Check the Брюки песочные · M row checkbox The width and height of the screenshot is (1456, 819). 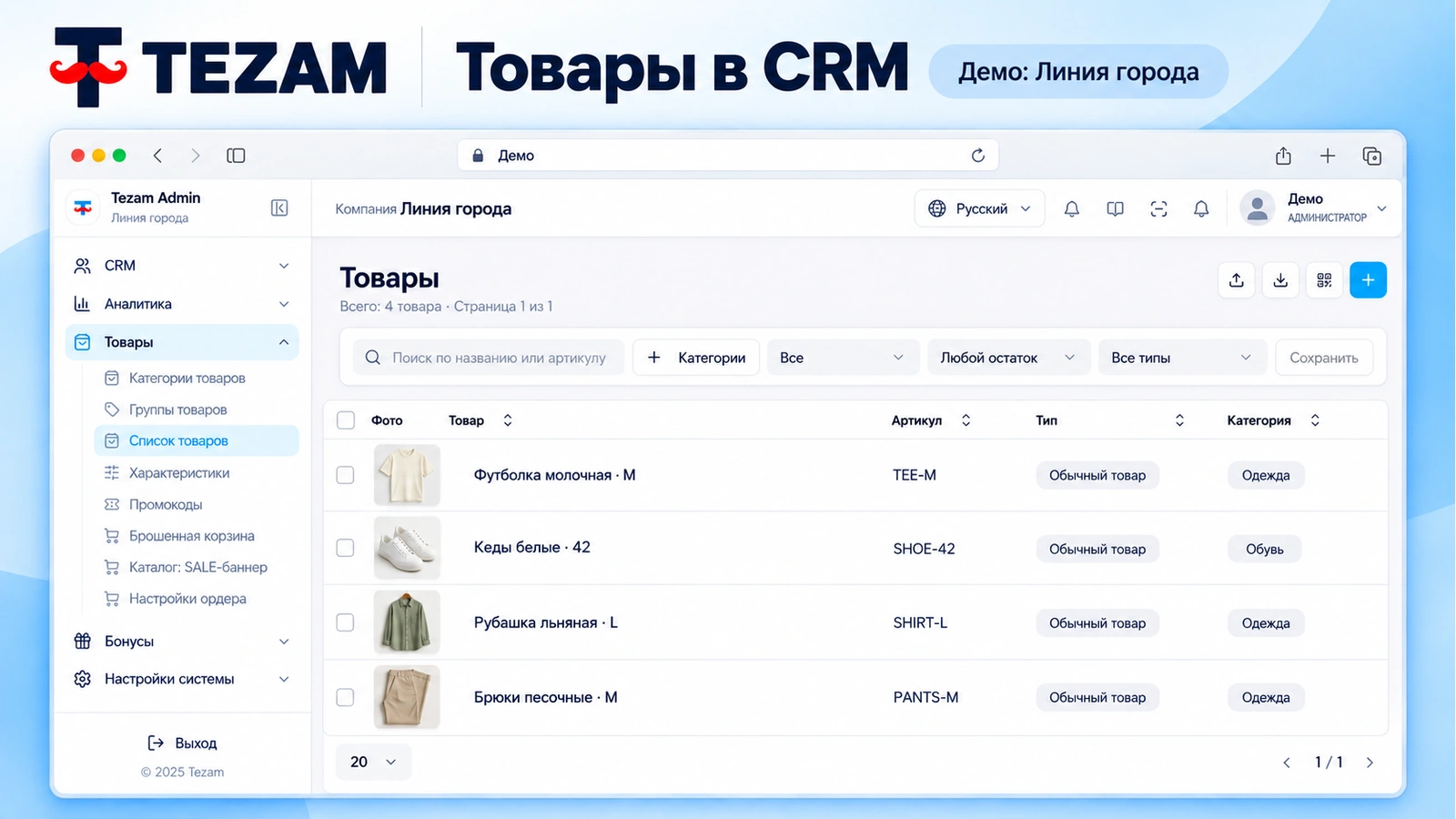(x=345, y=697)
